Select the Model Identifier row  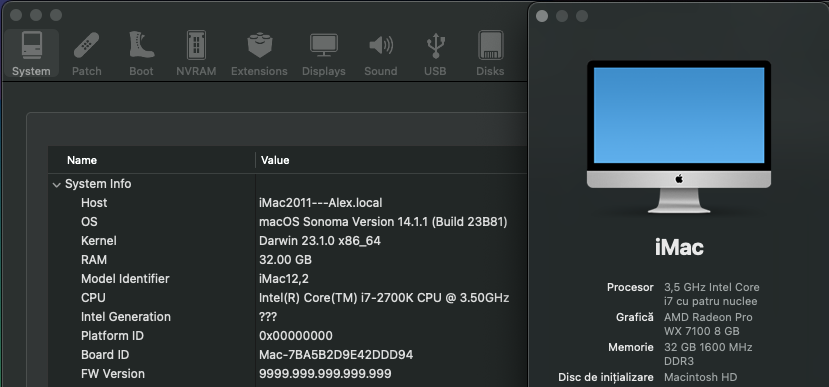point(288,279)
